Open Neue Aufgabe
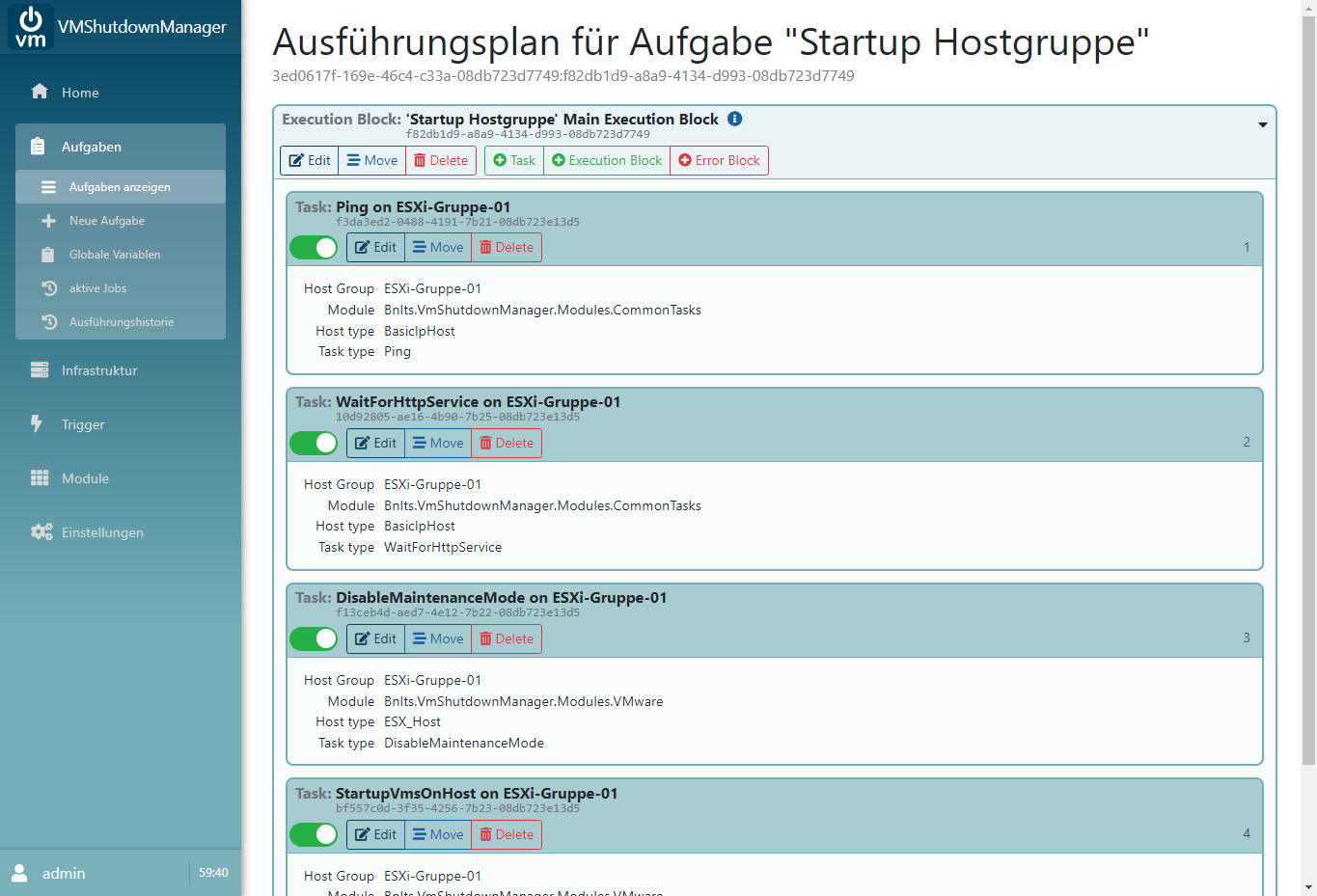This screenshot has height=896, width=1317. point(121,221)
